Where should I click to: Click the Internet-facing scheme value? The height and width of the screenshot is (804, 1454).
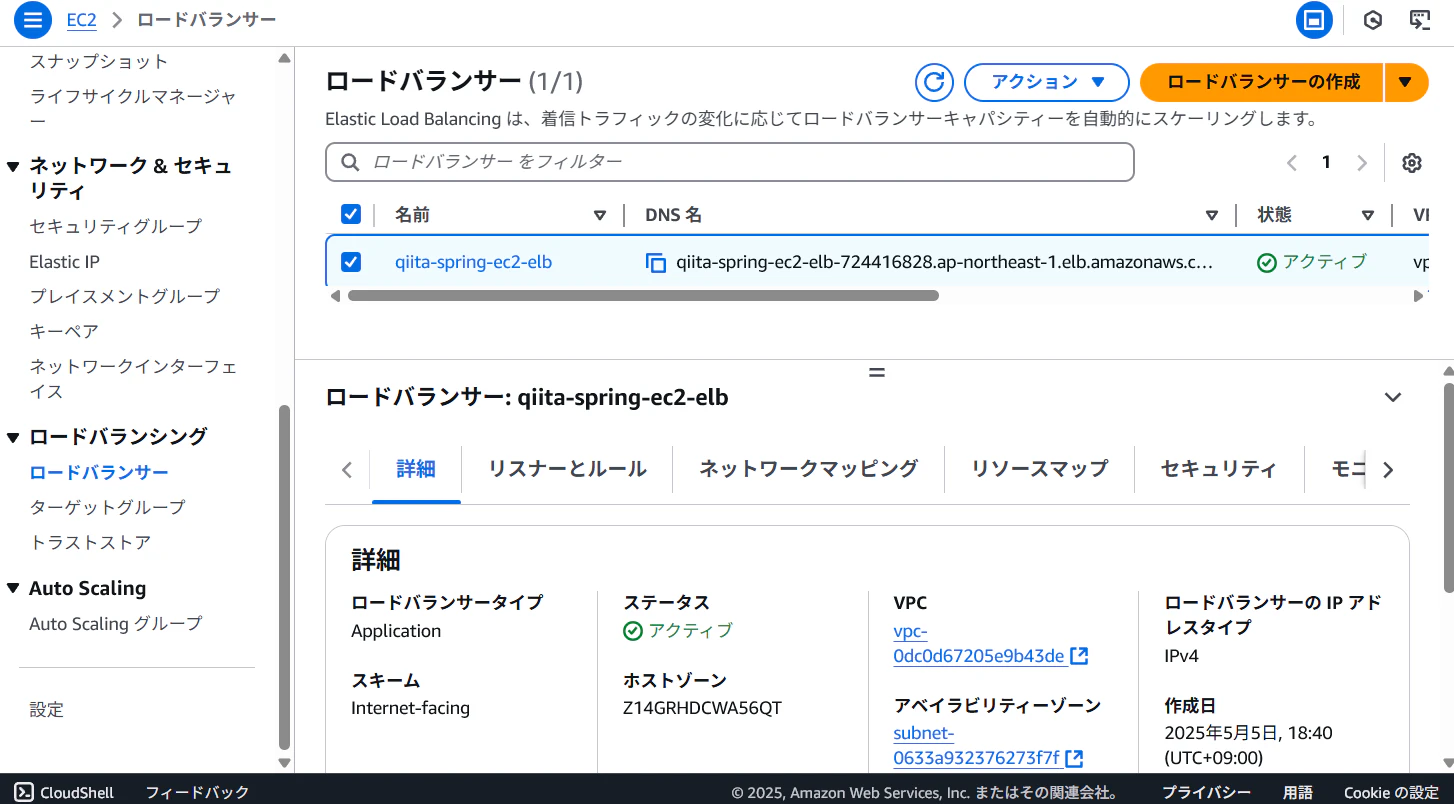(410, 708)
